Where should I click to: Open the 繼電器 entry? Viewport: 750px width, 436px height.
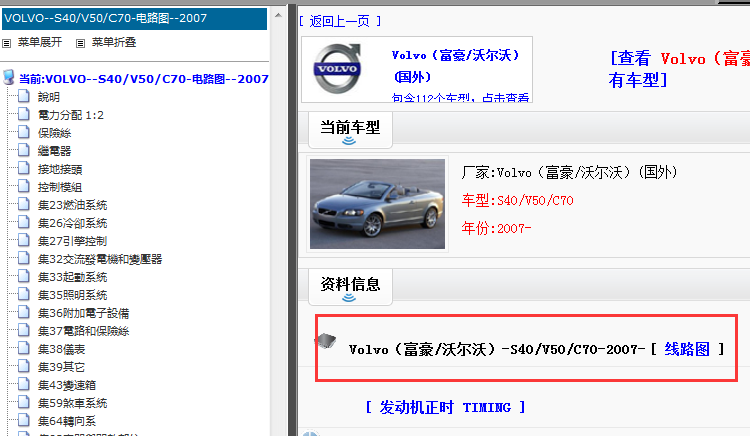(x=55, y=151)
